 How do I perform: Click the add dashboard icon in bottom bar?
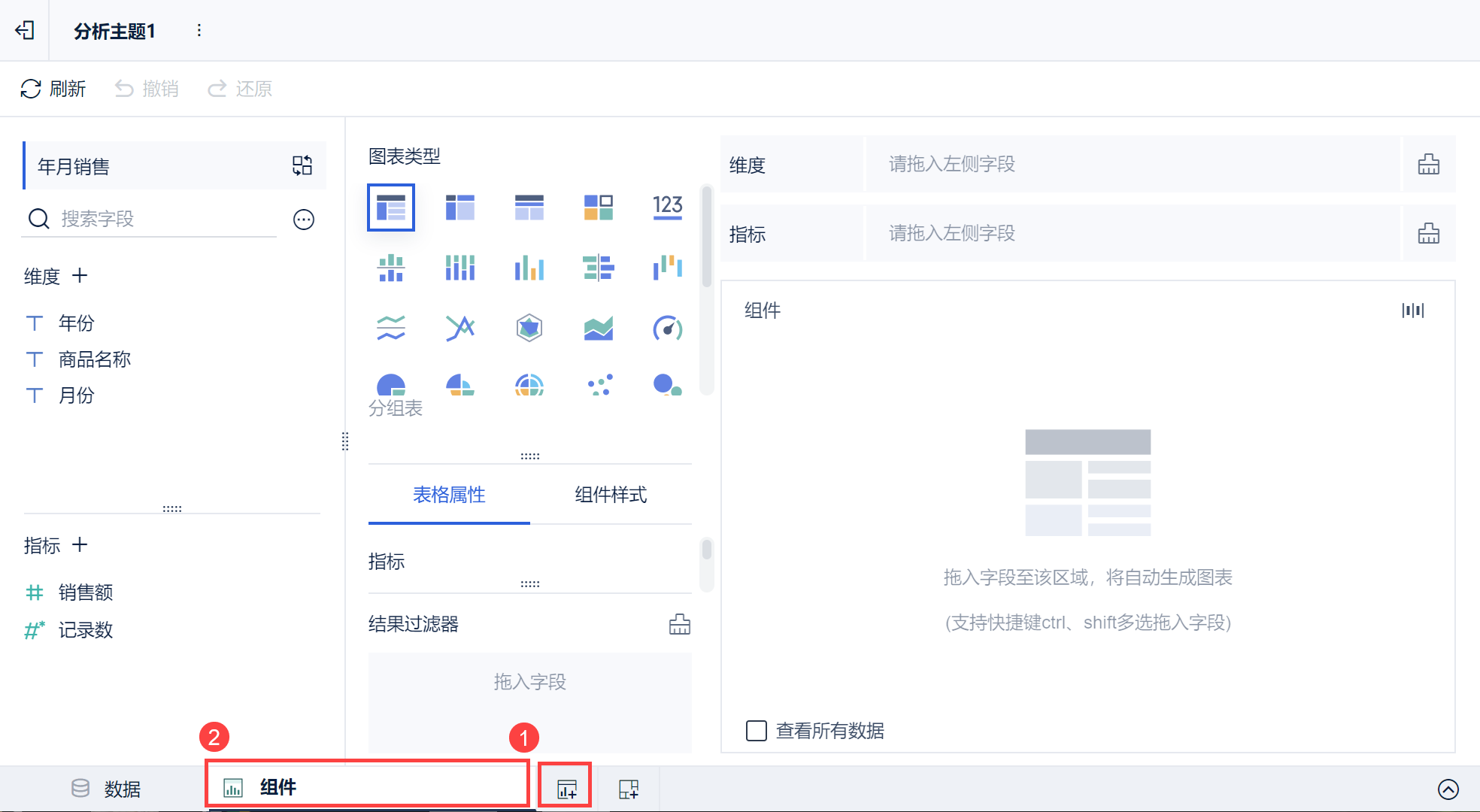pos(629,789)
